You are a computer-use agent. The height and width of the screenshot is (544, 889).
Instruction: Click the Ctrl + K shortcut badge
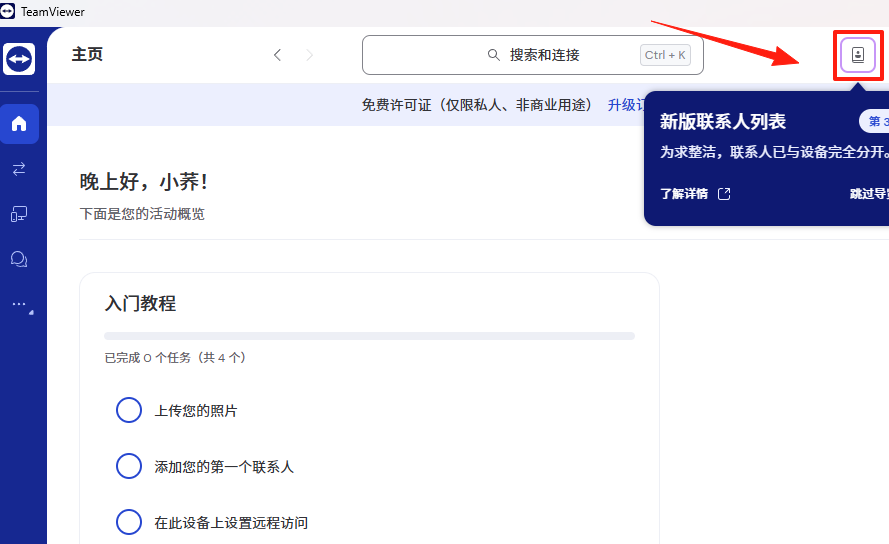665,55
